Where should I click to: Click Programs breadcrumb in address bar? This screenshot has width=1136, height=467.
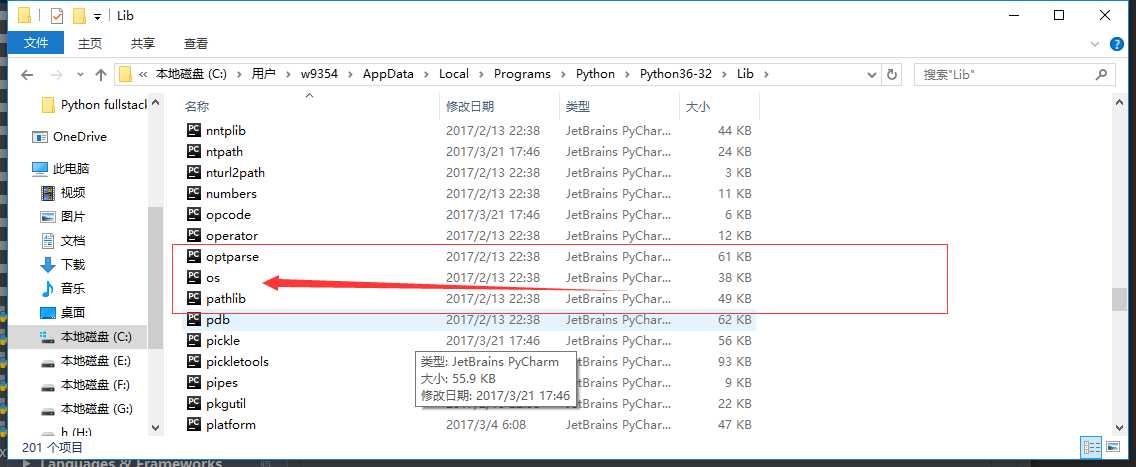(522, 74)
